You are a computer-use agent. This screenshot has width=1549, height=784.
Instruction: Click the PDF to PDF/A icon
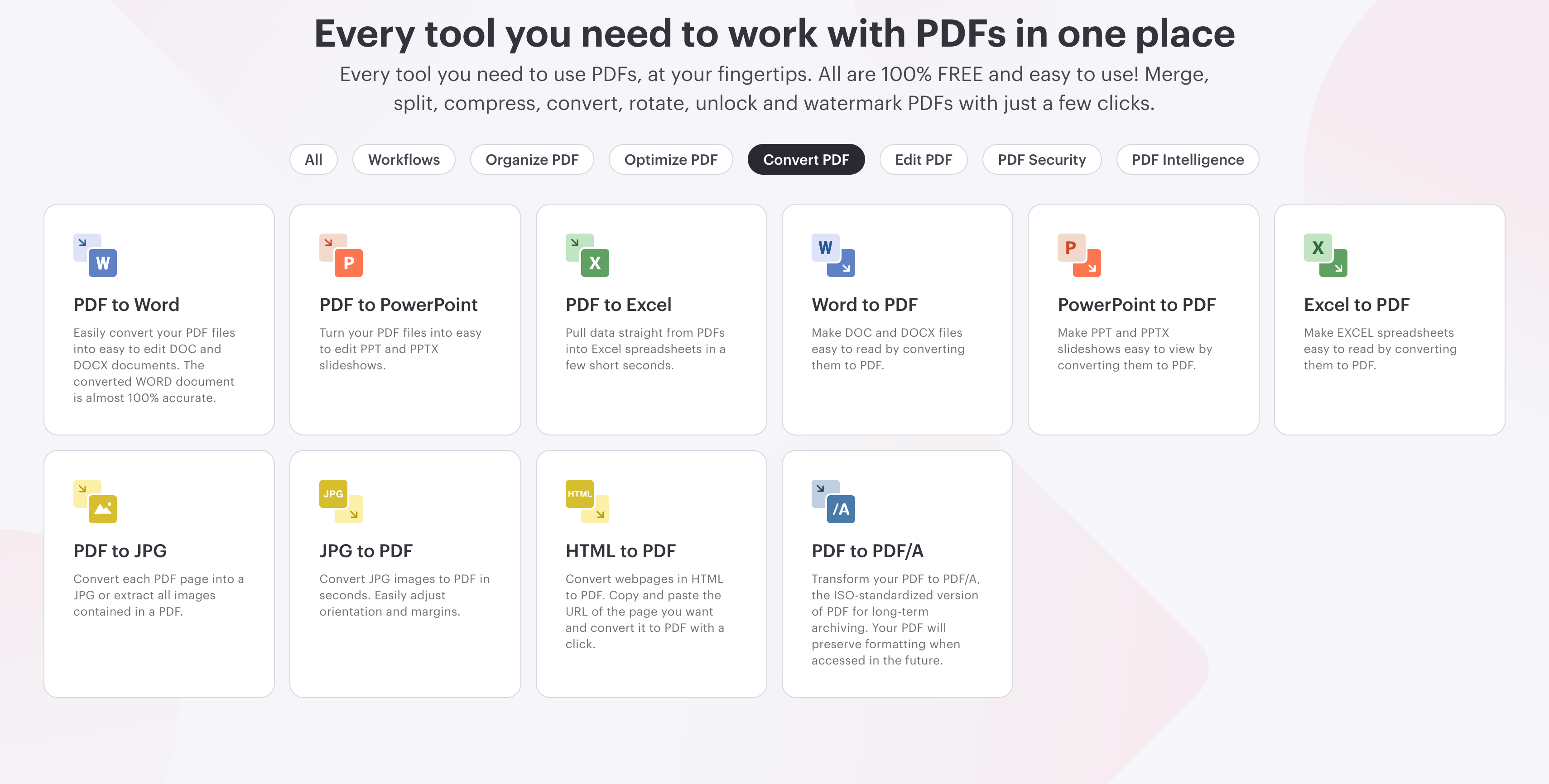tap(833, 502)
